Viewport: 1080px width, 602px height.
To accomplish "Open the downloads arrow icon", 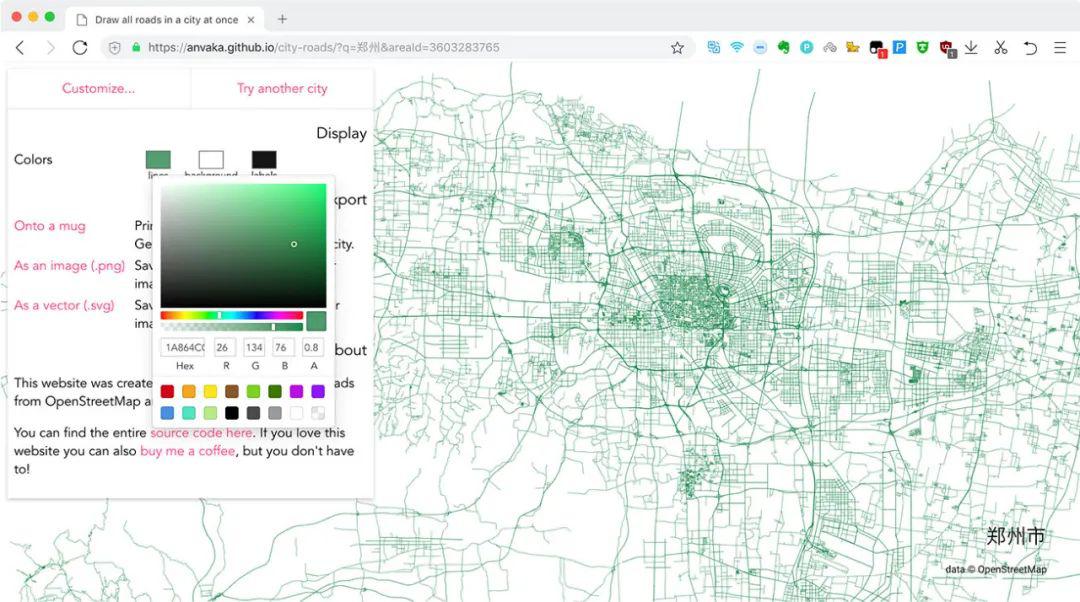I will (971, 47).
